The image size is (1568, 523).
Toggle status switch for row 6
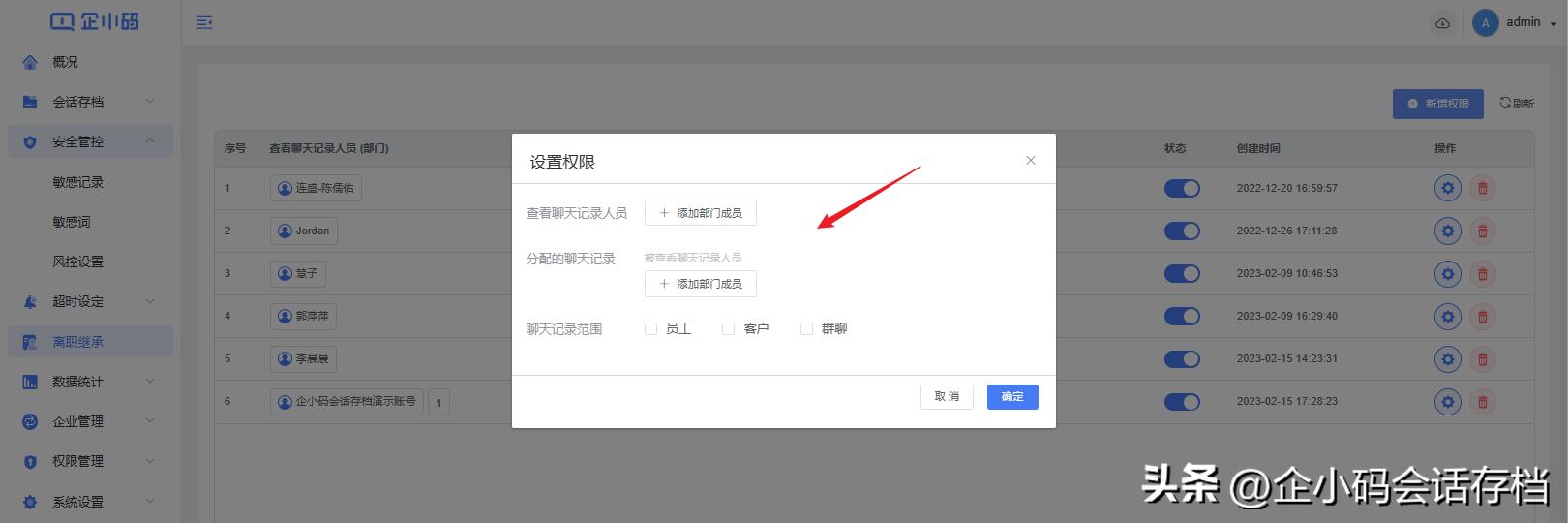point(1182,401)
